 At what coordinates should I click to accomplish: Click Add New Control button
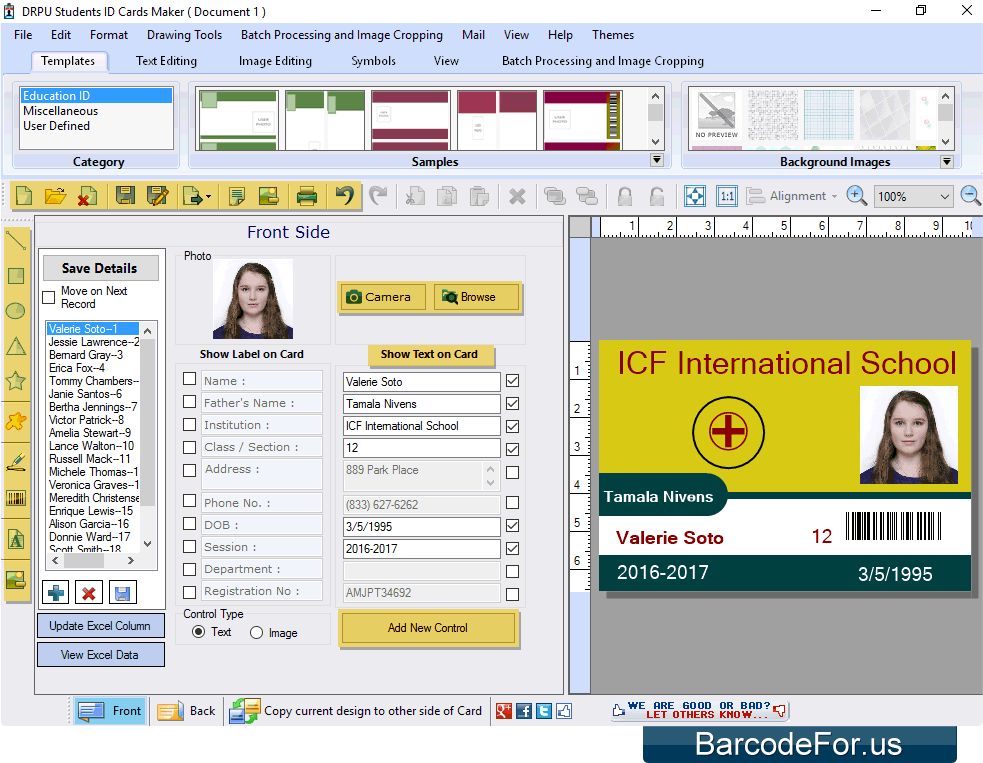pyautogui.click(x=428, y=628)
